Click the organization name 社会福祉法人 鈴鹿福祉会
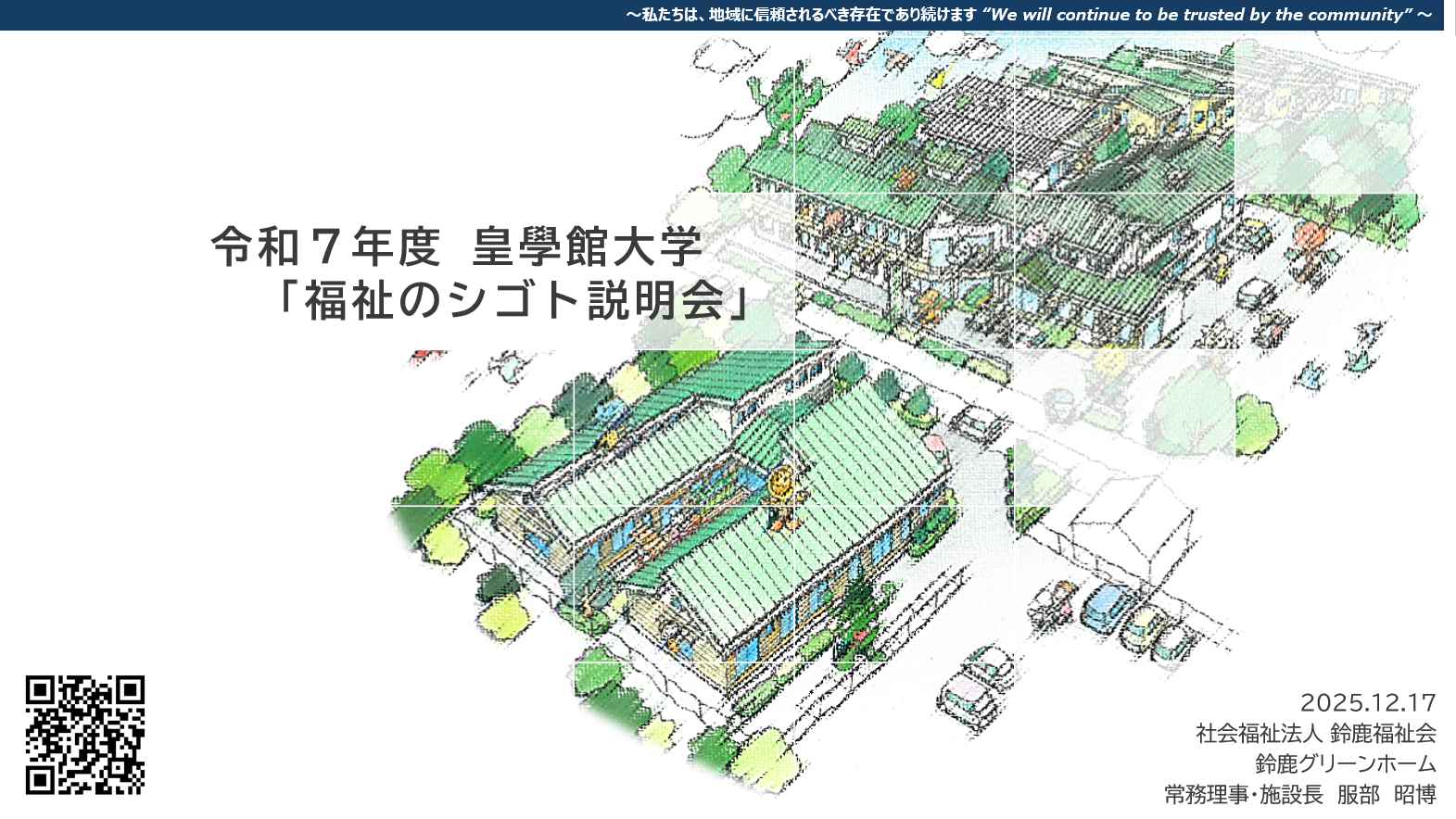 tap(1315, 734)
